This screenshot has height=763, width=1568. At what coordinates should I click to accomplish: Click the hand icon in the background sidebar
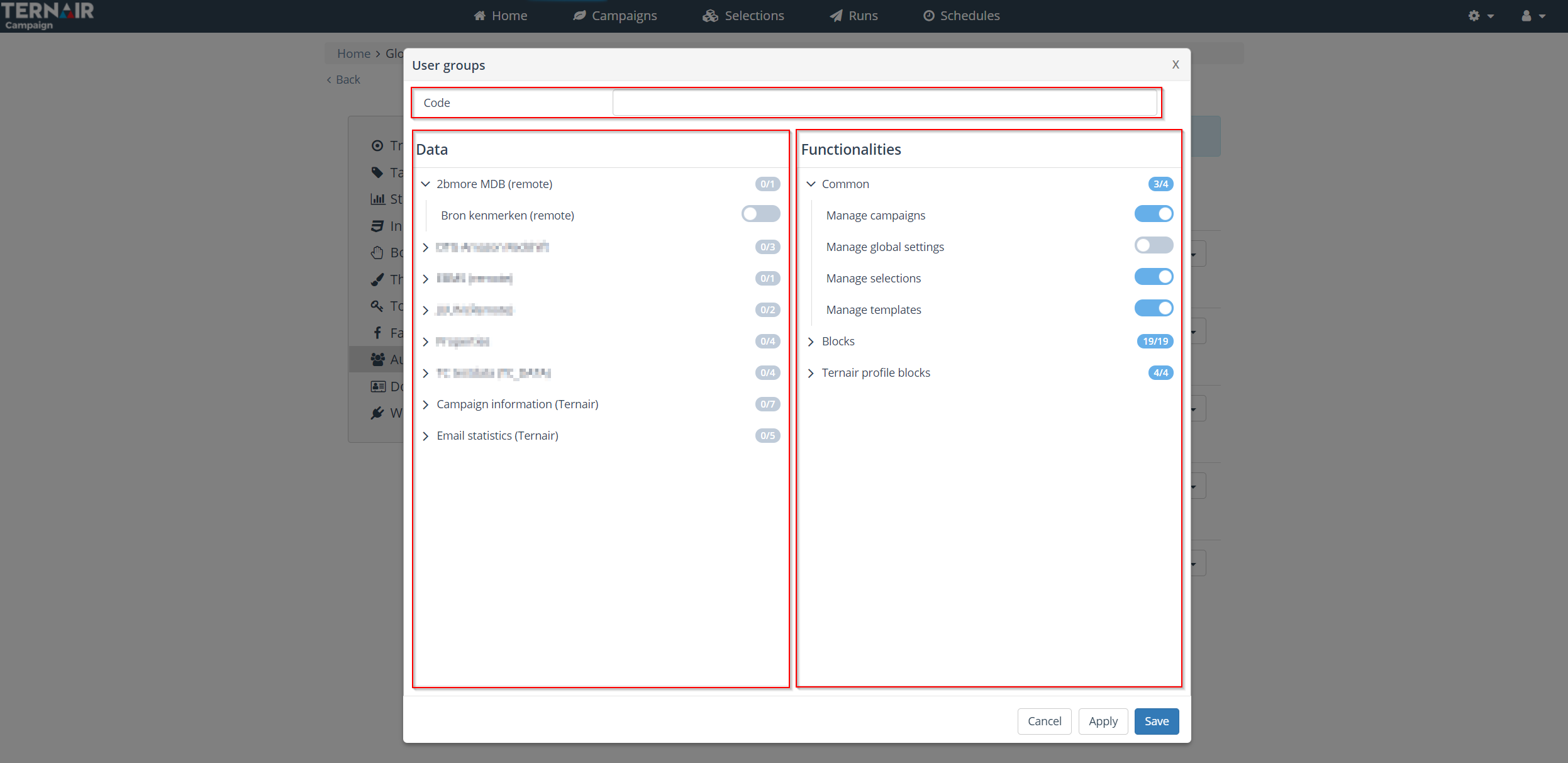point(377,253)
